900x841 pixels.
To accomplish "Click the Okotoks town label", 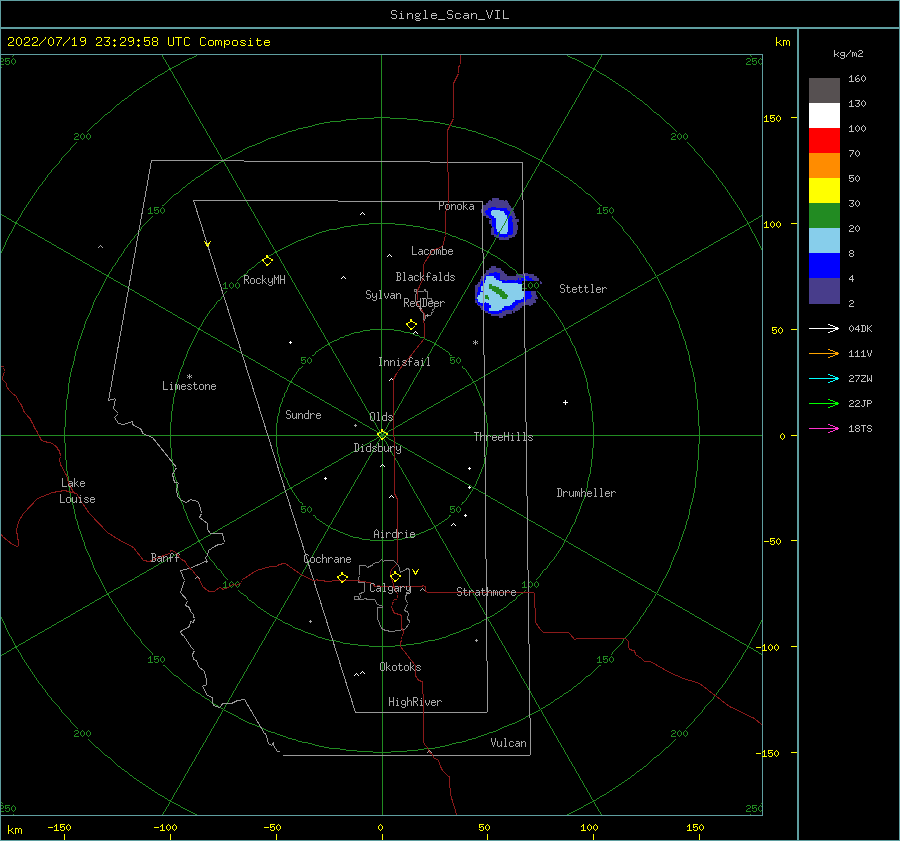I will (400, 667).
